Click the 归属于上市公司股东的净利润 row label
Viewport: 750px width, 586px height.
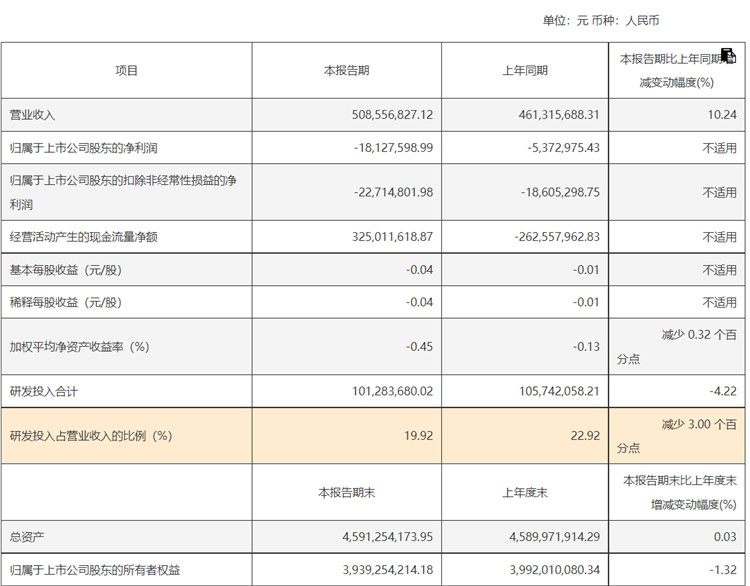(83, 148)
